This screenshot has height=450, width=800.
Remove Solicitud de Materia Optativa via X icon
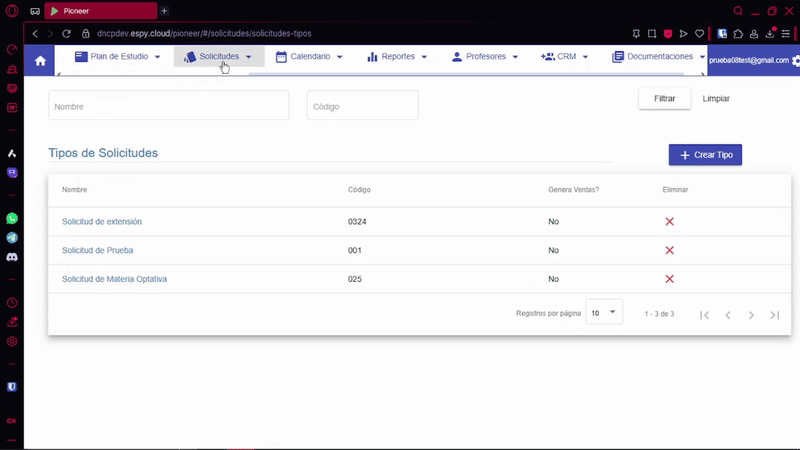click(x=669, y=280)
